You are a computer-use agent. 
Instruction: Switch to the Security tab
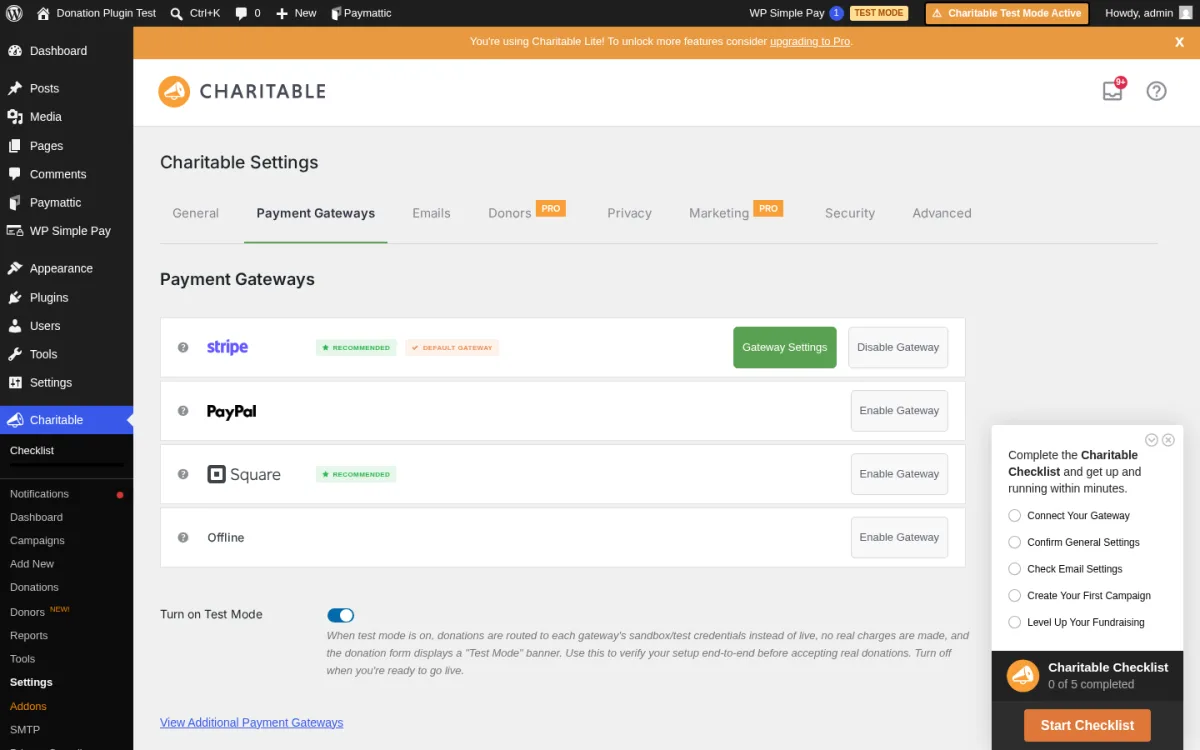[x=850, y=213]
